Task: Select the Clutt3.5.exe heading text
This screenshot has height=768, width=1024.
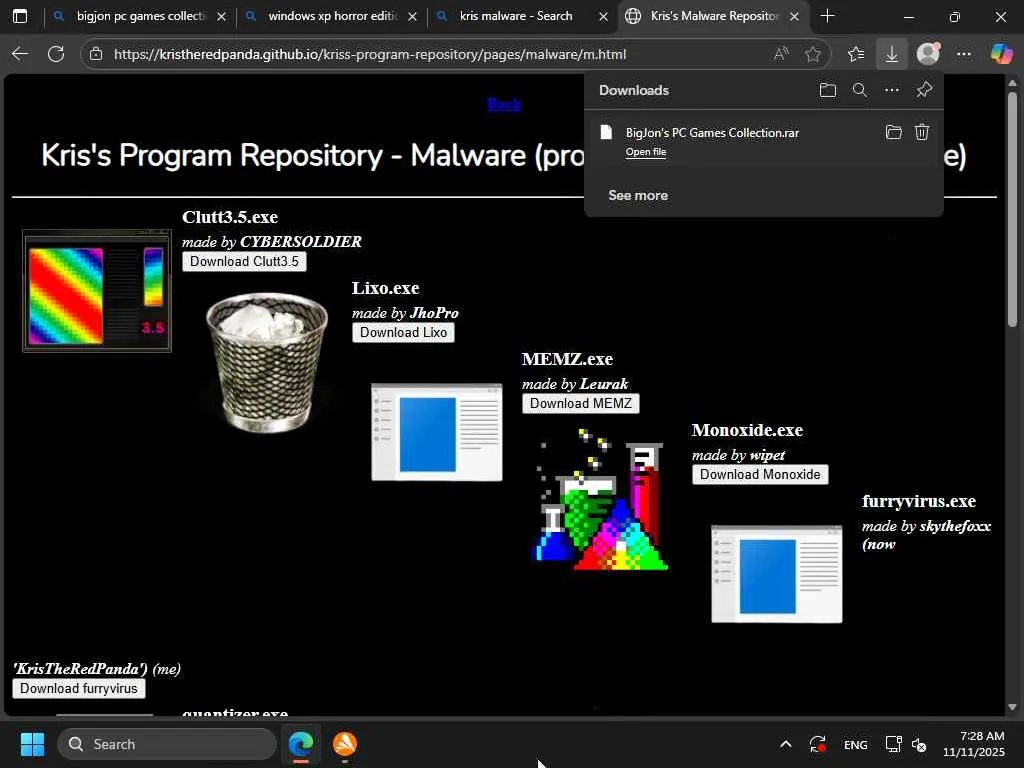Action: click(230, 217)
